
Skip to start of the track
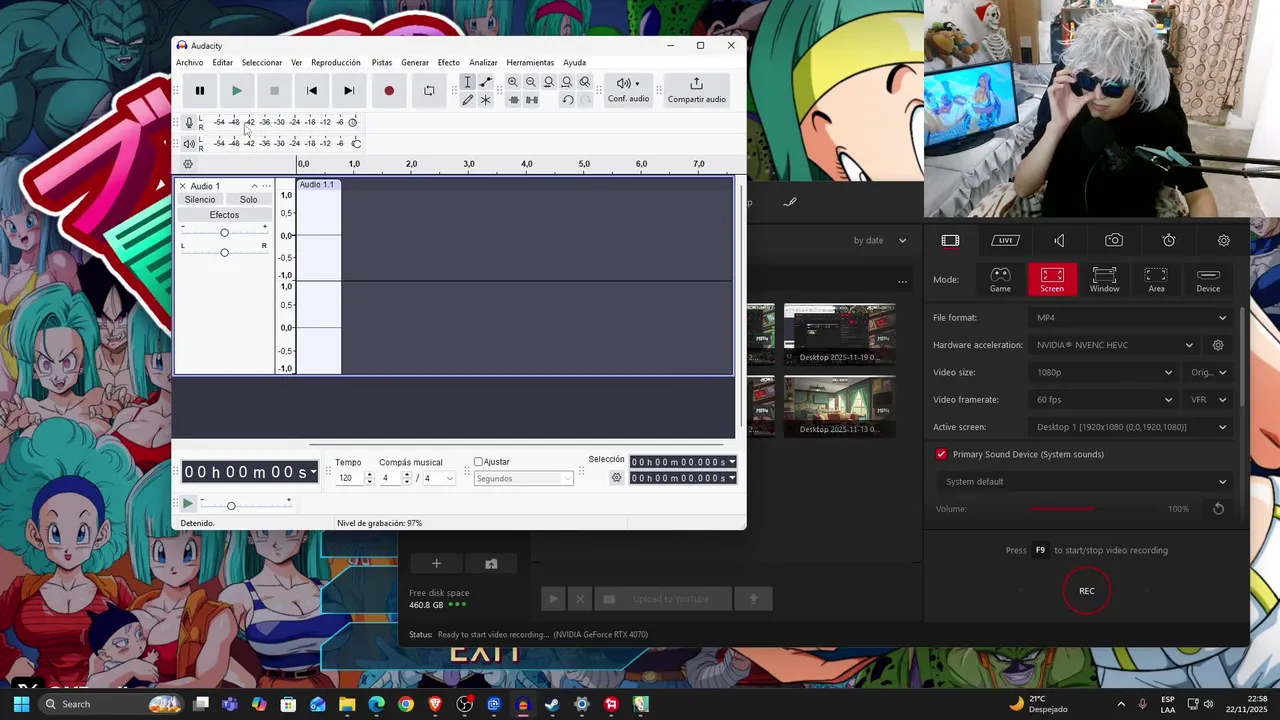pos(312,91)
